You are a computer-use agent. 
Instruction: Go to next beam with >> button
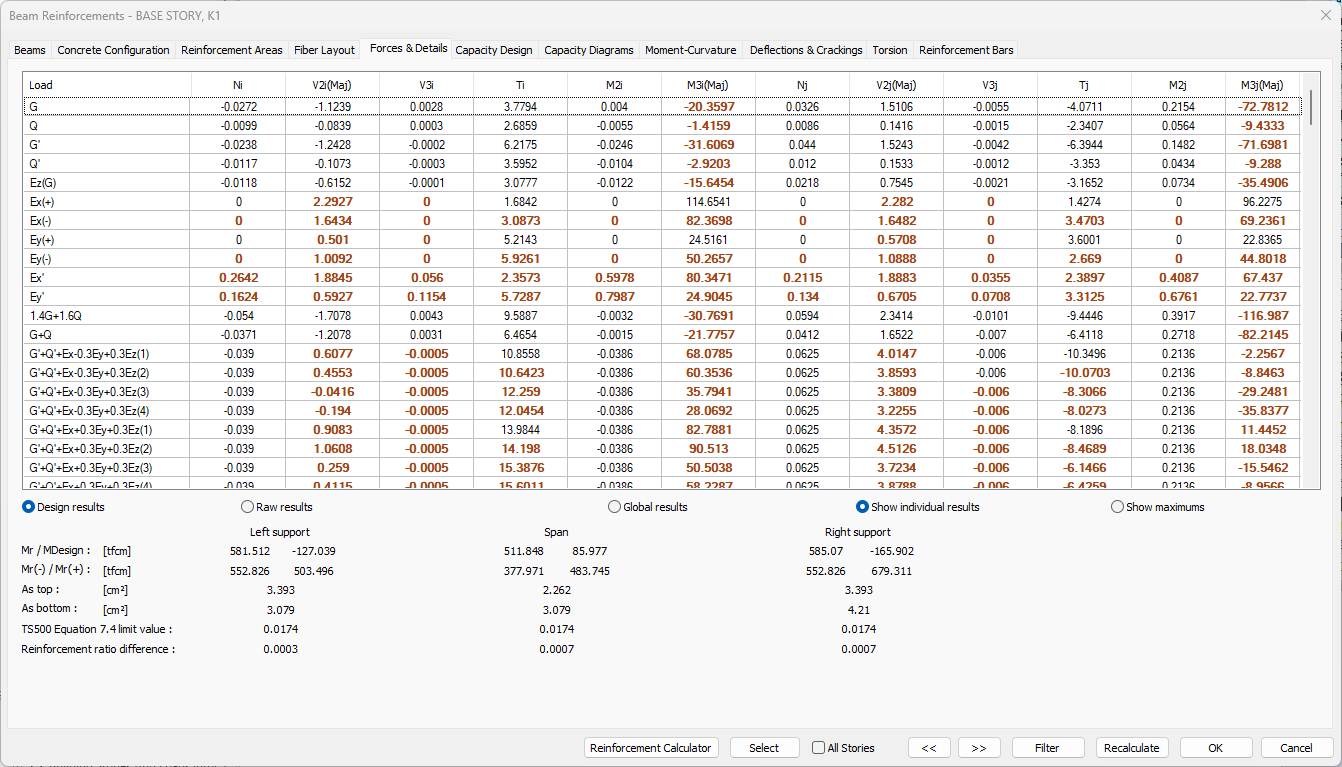pos(979,748)
